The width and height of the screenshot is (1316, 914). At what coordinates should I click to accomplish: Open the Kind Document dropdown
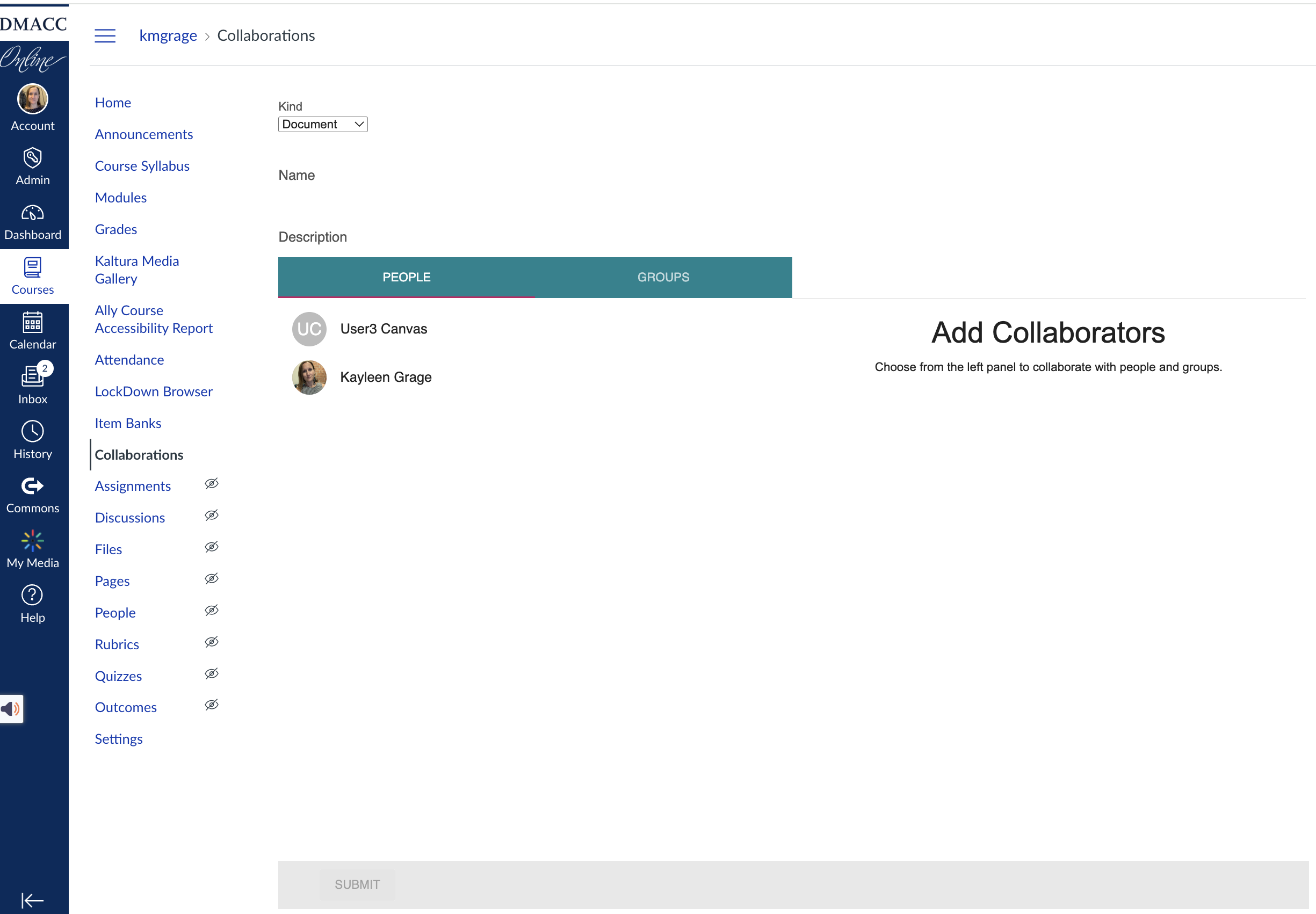tap(322, 124)
